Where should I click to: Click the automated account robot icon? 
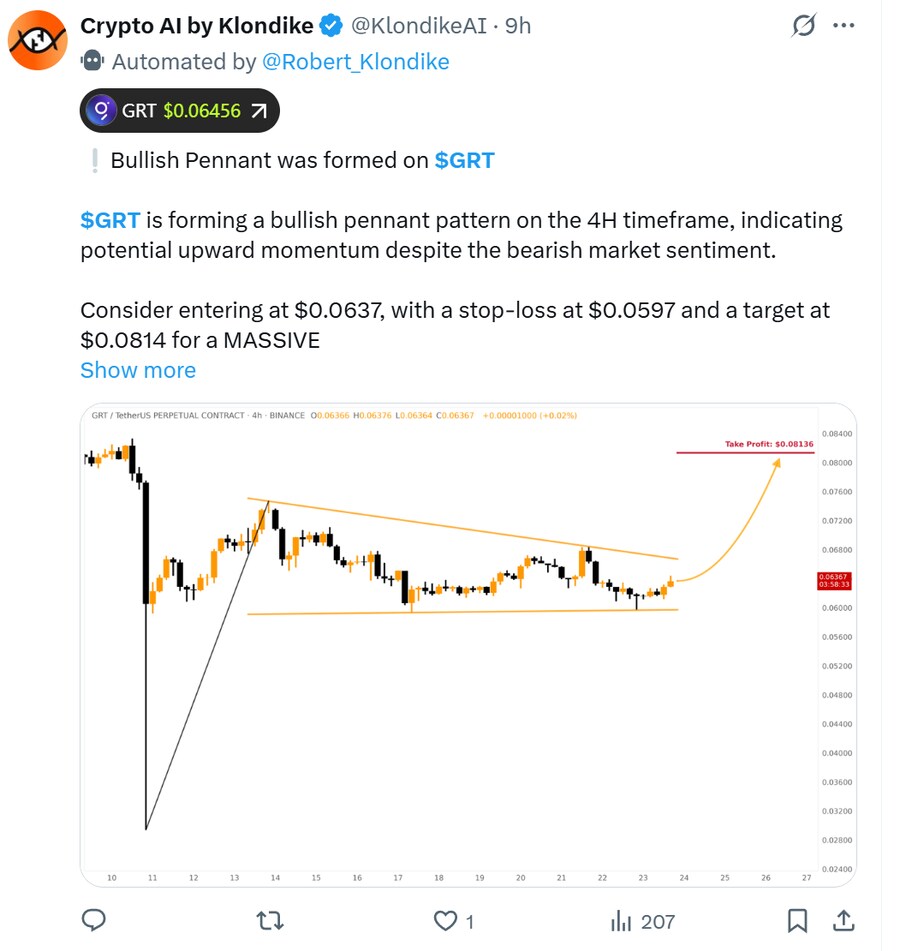tap(92, 62)
